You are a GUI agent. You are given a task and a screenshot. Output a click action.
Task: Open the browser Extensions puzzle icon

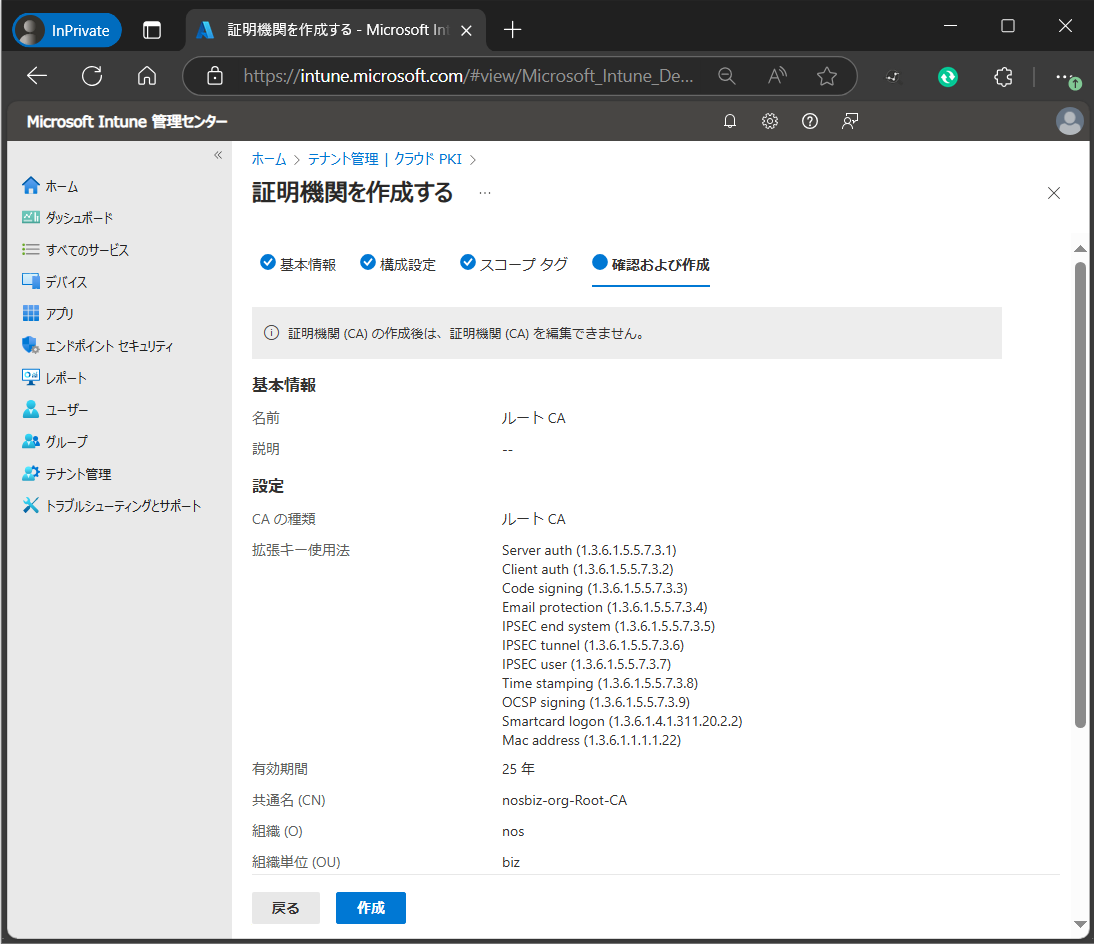(x=1003, y=76)
